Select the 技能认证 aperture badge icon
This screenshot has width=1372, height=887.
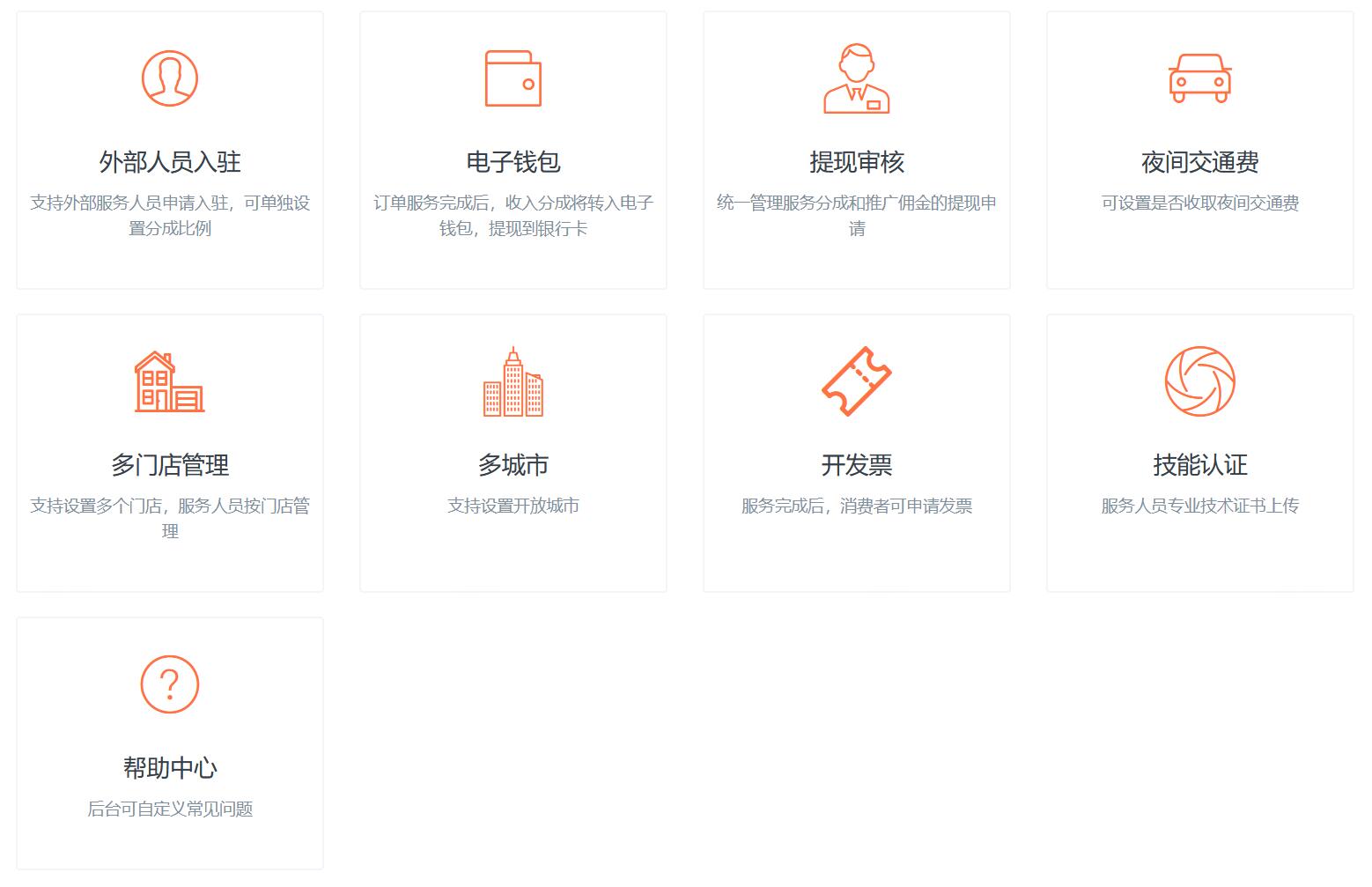[1199, 382]
